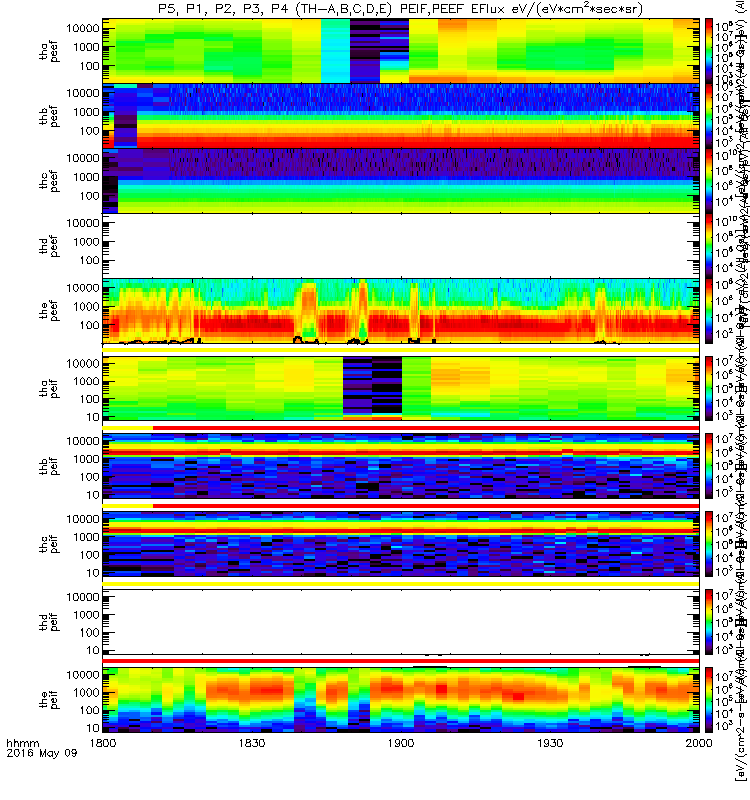Click inside the tha peif spectrogram panel
The width and height of the screenshot is (750, 800).
pos(401,388)
